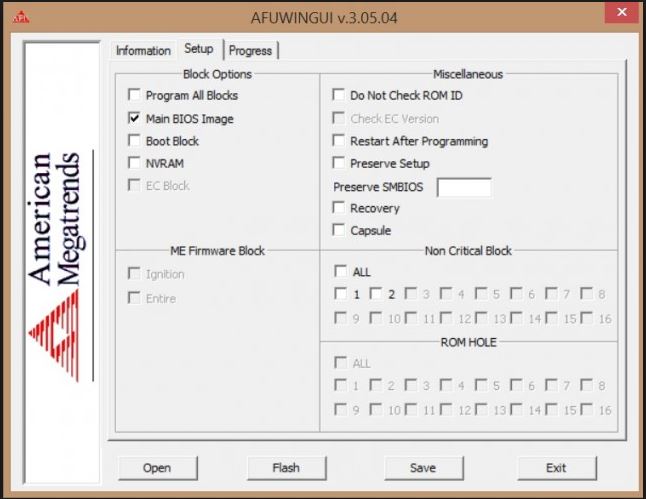Click the Save button
Screen dimensions: 646x499
point(424,468)
